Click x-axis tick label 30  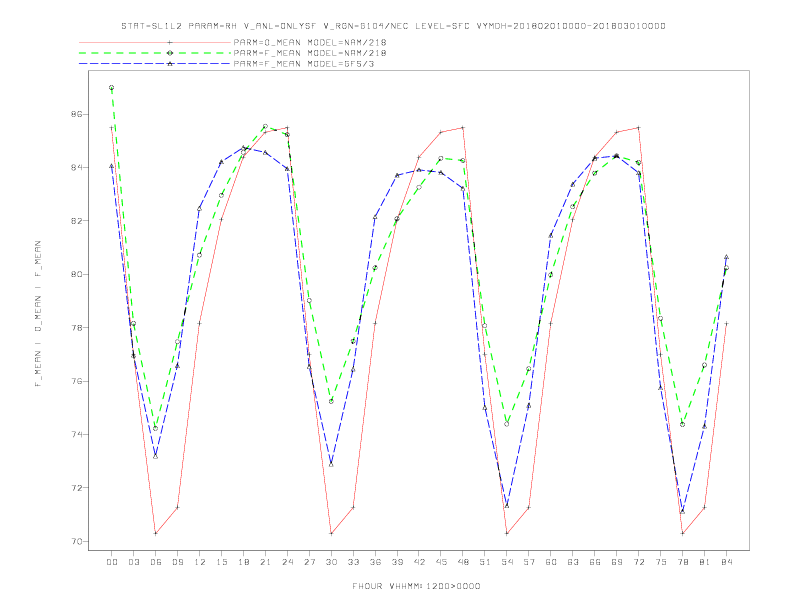[x=331, y=562]
